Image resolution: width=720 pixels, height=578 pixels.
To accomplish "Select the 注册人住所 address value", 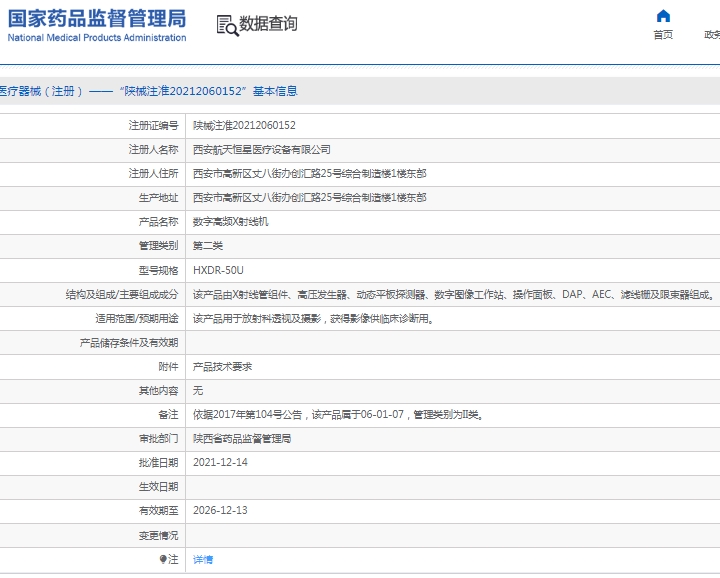I will point(309,174).
